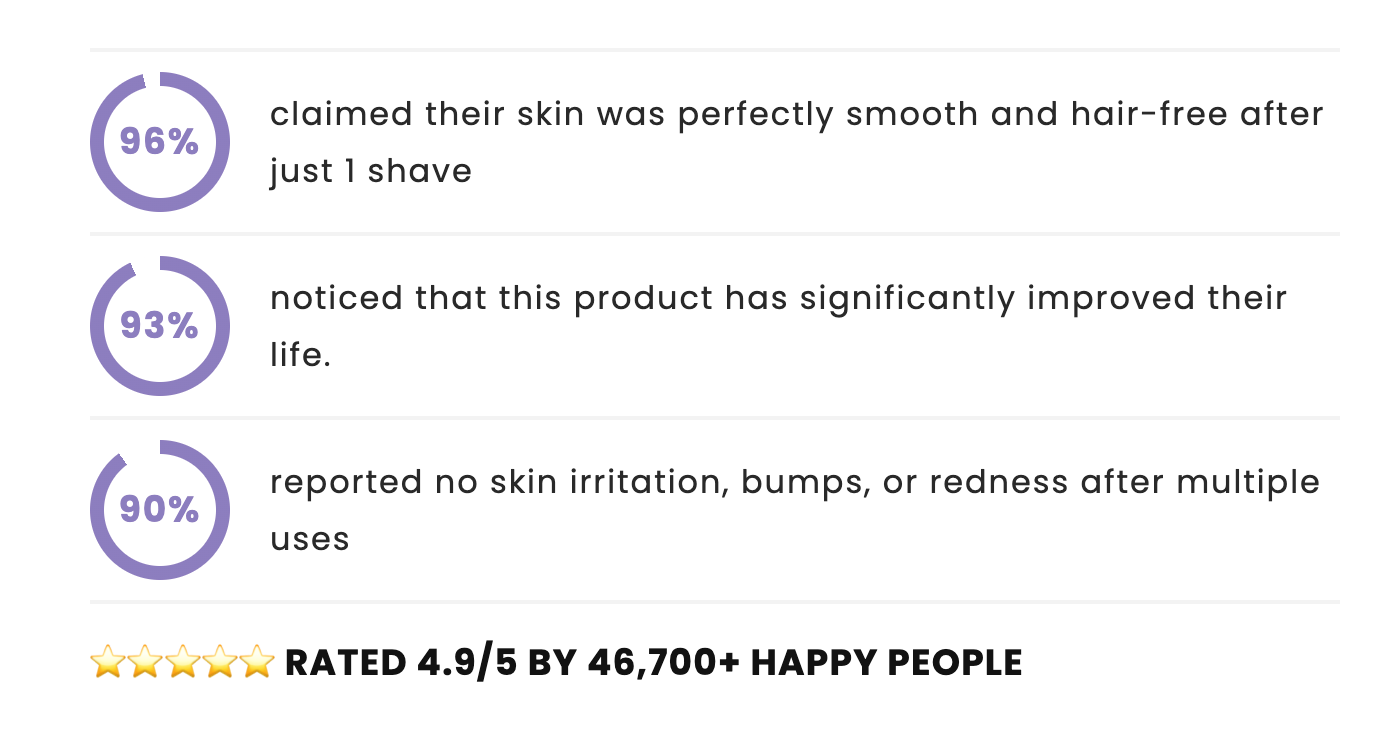Click the first gold star
The image size is (1388, 736).
point(106,662)
